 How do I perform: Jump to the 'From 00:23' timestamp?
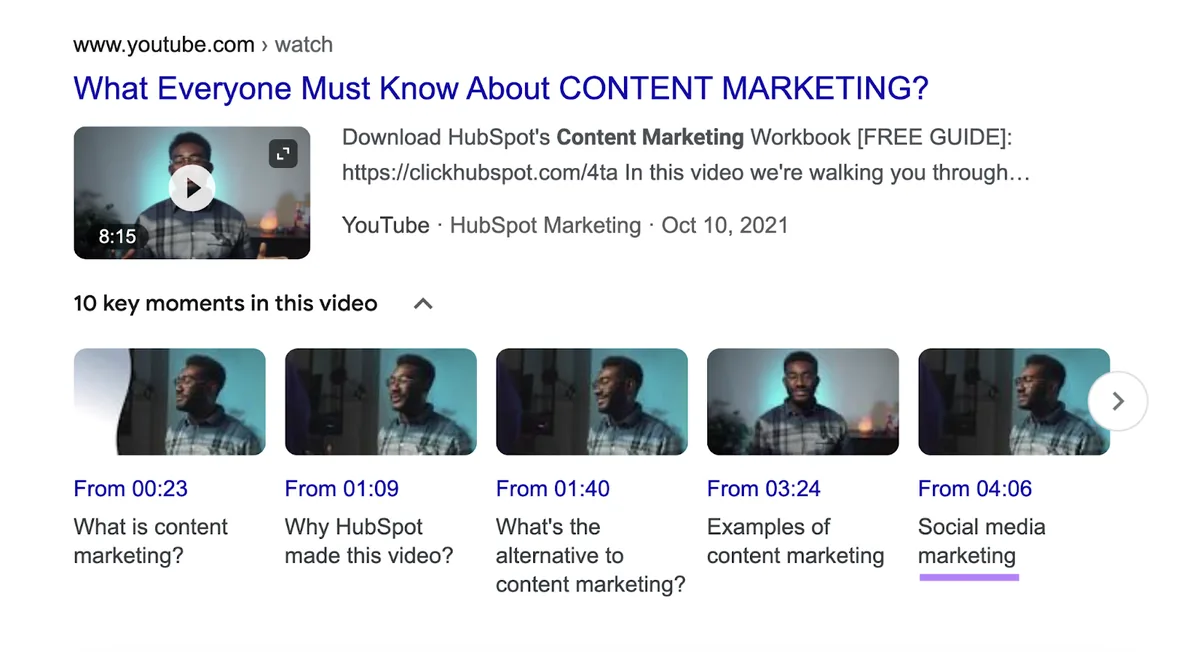click(x=131, y=489)
